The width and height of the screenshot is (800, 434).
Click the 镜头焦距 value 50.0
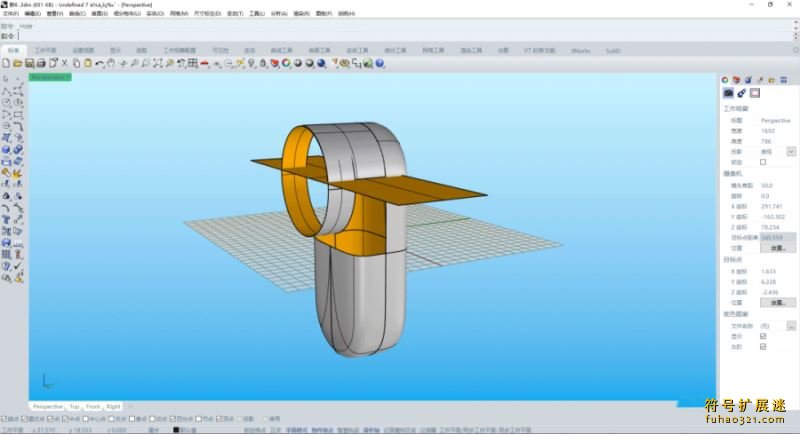point(767,185)
